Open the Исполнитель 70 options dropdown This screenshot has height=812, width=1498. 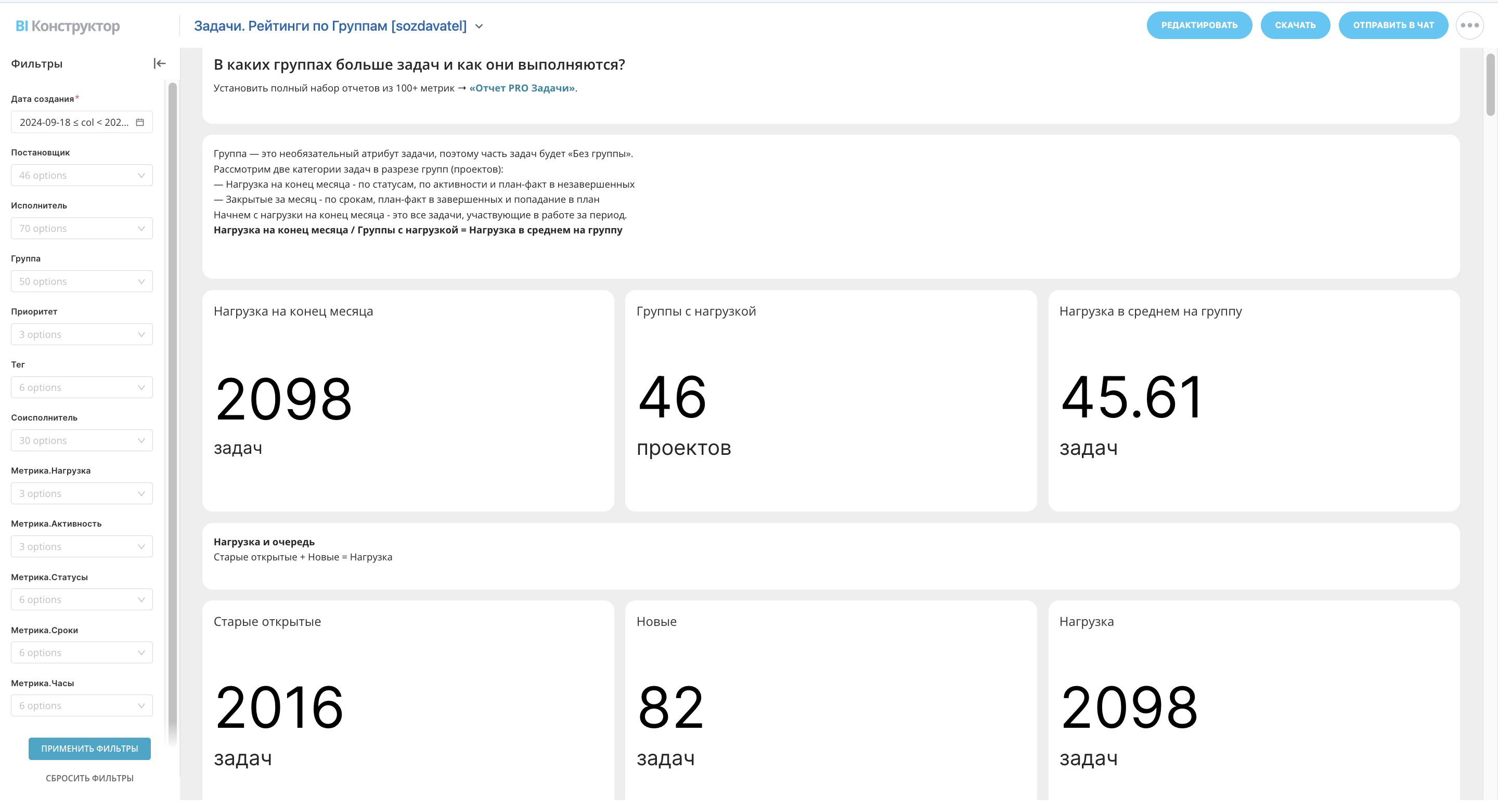[x=82, y=228]
